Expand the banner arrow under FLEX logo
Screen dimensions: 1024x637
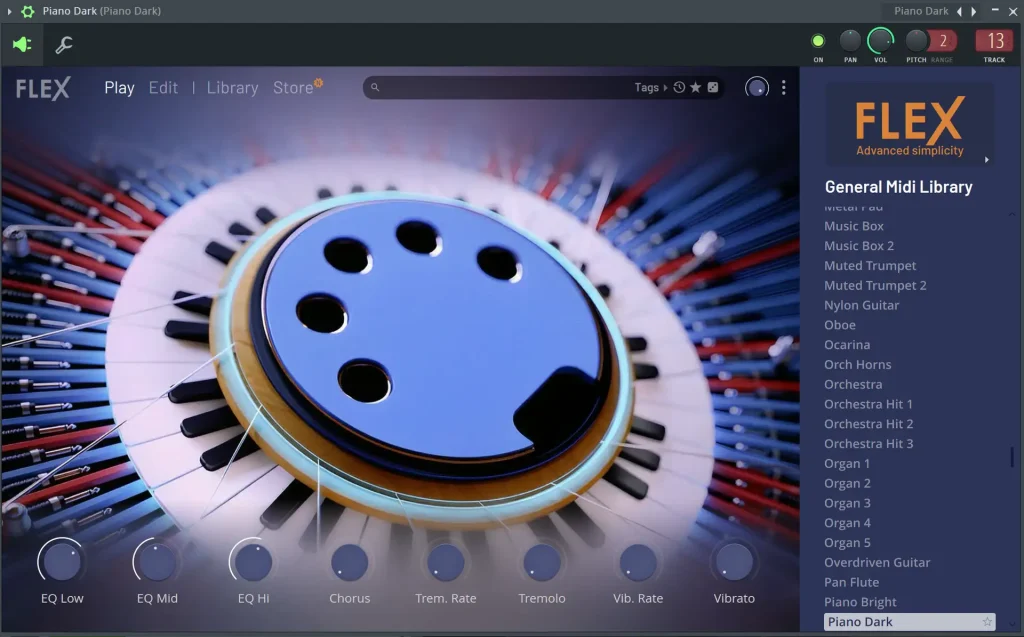987,159
